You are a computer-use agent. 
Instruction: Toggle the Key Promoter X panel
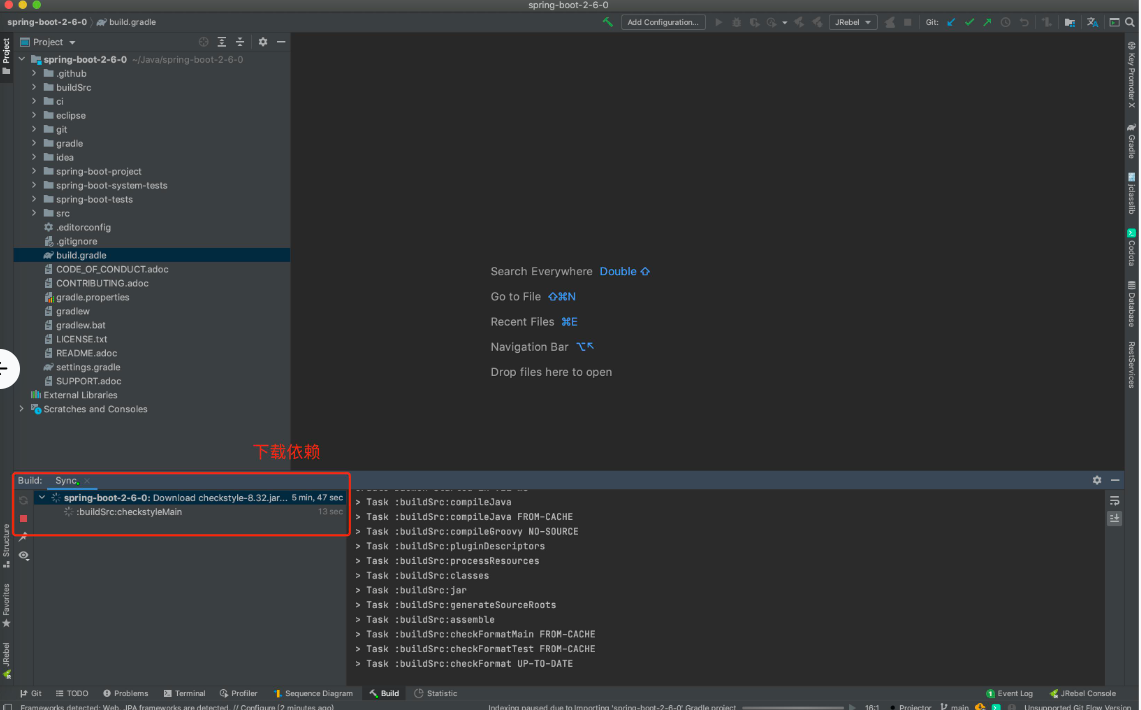1132,75
